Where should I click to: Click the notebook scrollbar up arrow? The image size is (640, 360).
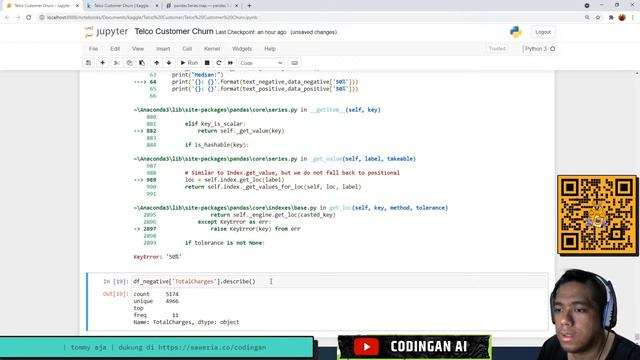pos(637,73)
